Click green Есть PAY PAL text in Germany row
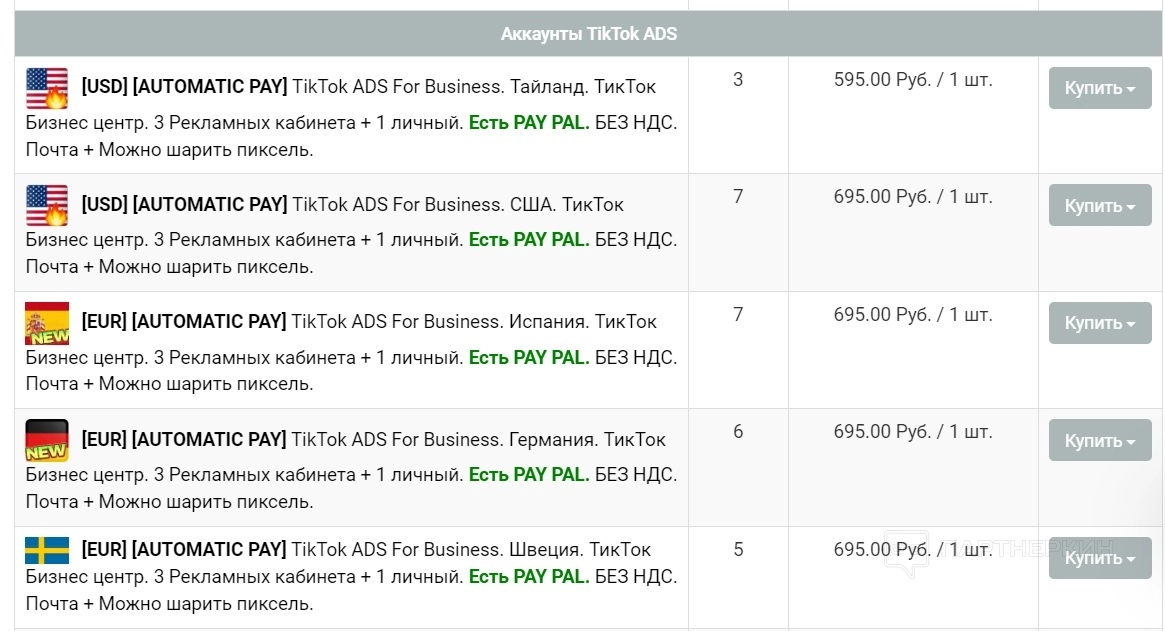This screenshot has height=631, width=1165. (x=529, y=474)
